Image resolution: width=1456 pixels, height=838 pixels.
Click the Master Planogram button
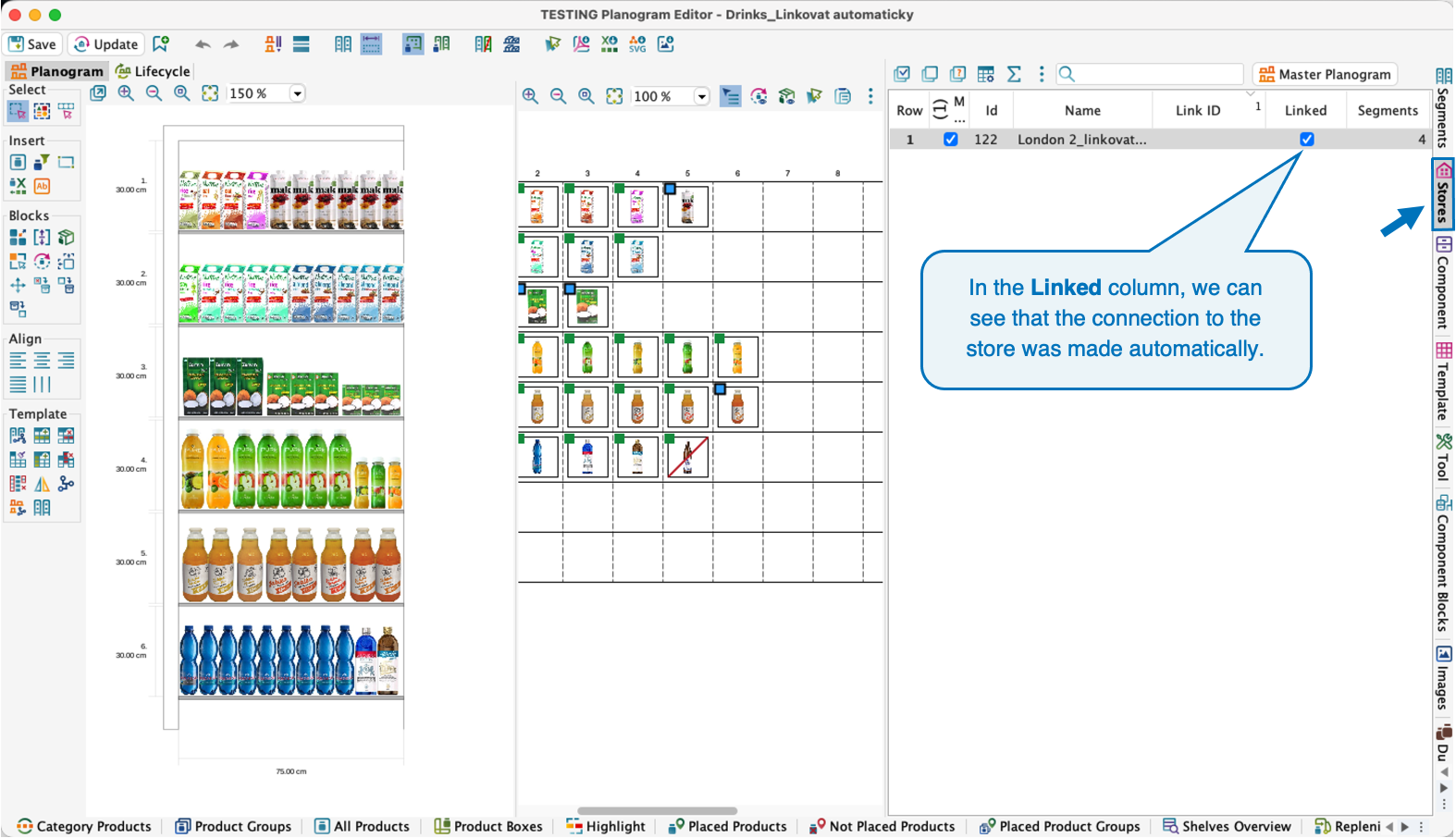(x=1325, y=74)
